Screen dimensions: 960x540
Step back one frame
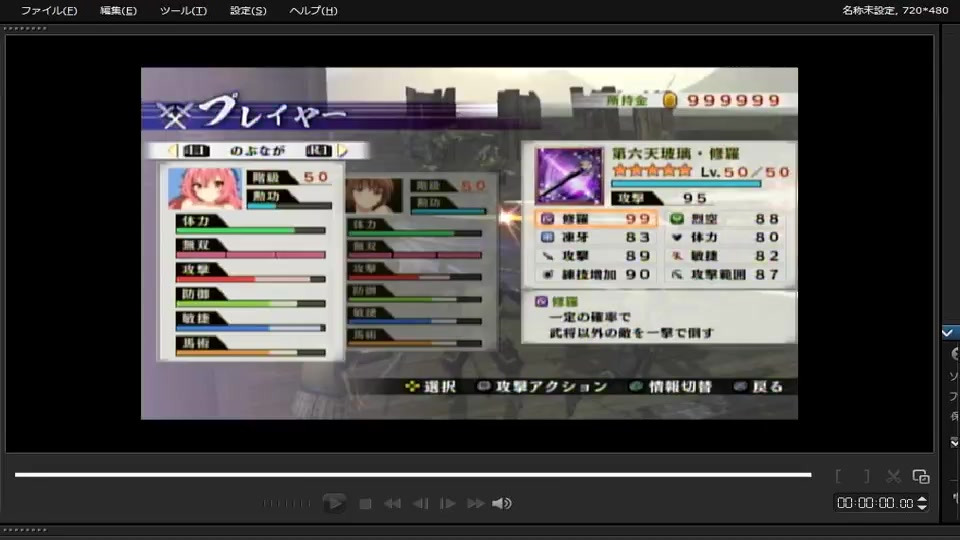point(421,504)
